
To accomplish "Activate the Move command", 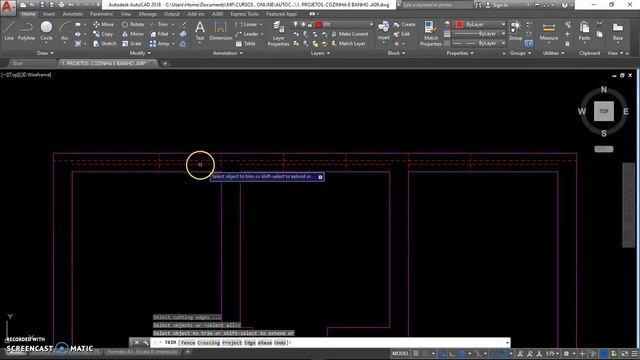I will coord(104,24).
